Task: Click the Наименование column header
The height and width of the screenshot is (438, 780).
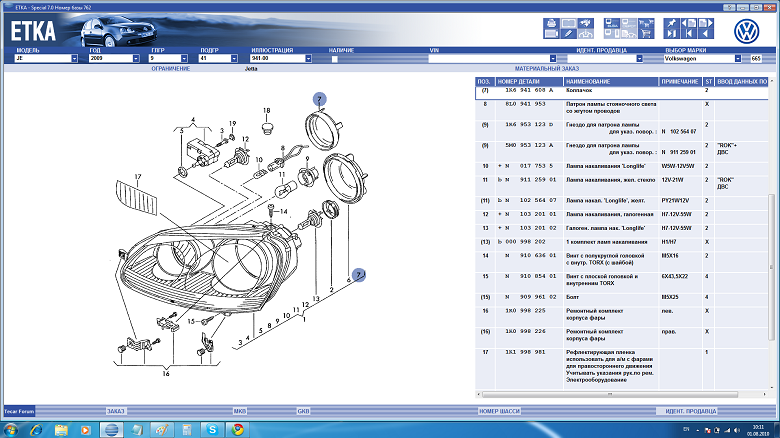Action: point(611,81)
